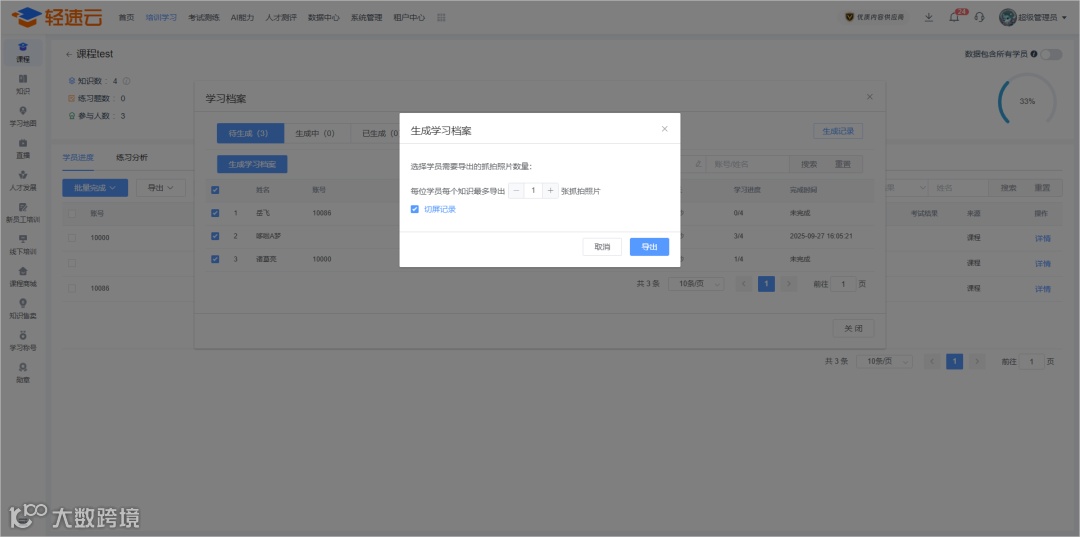The height and width of the screenshot is (537, 1080).
Task: Increase photo count with plus button
Action: tap(550, 191)
